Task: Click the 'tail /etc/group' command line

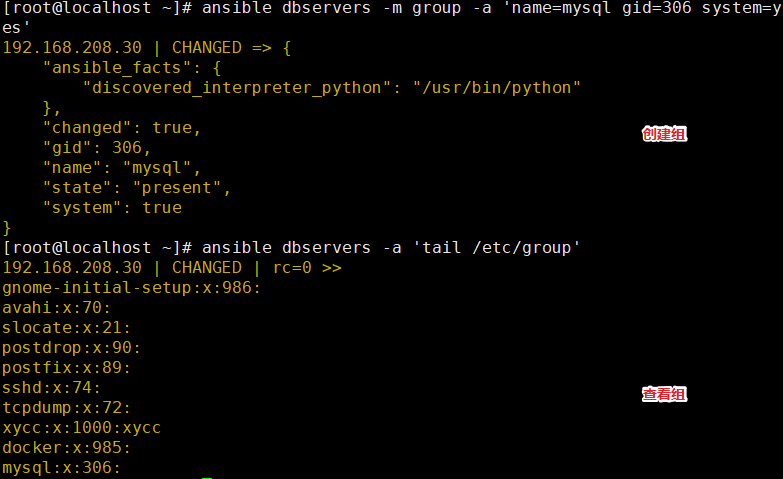Action: tap(292, 248)
